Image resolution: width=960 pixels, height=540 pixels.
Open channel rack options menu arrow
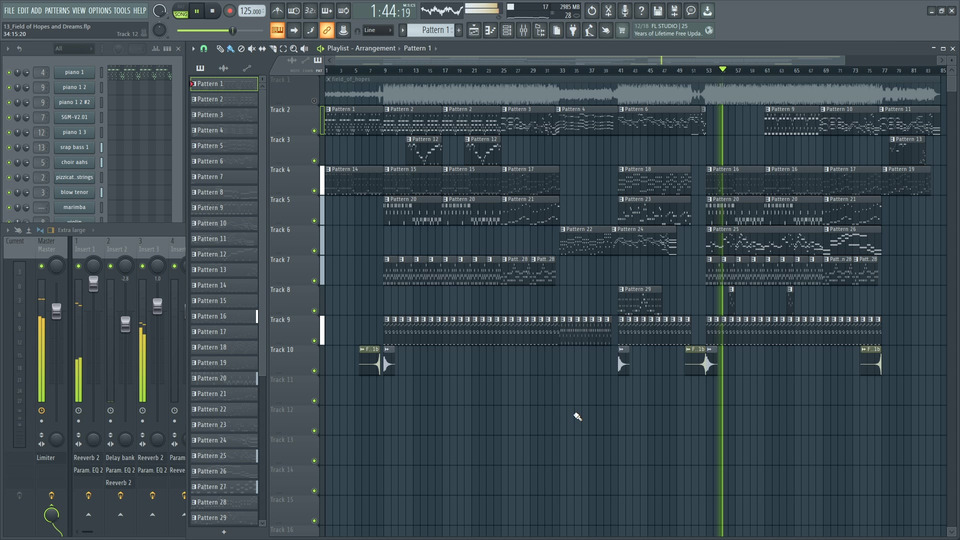point(8,48)
